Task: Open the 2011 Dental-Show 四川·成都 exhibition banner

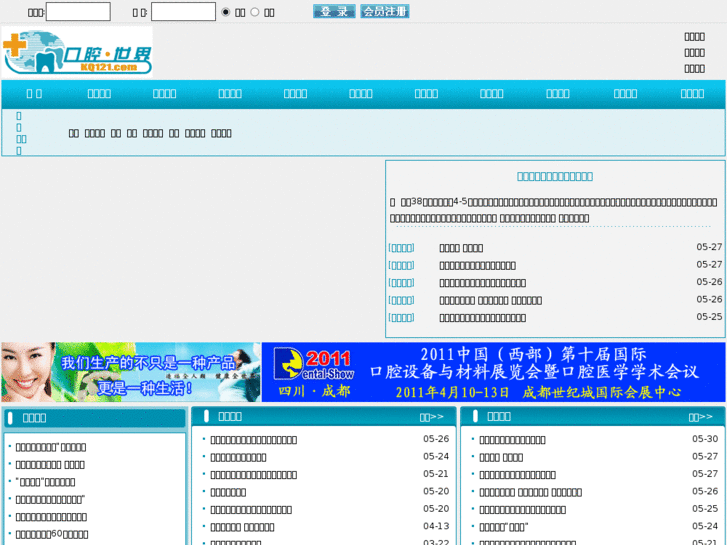Action: (493, 372)
